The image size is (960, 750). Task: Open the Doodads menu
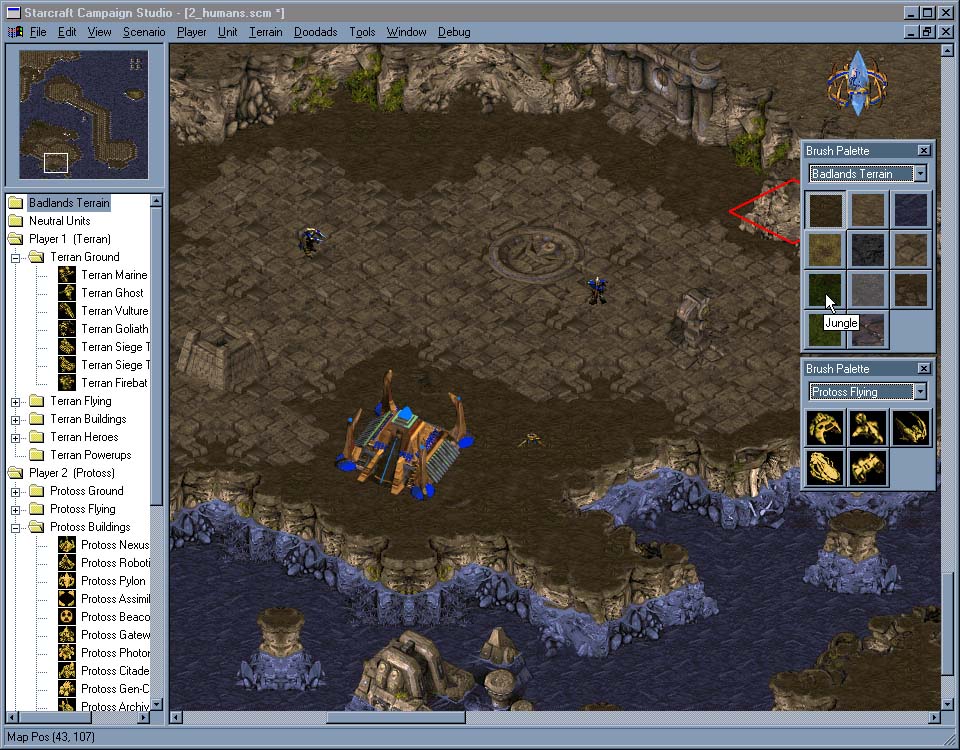[x=315, y=32]
